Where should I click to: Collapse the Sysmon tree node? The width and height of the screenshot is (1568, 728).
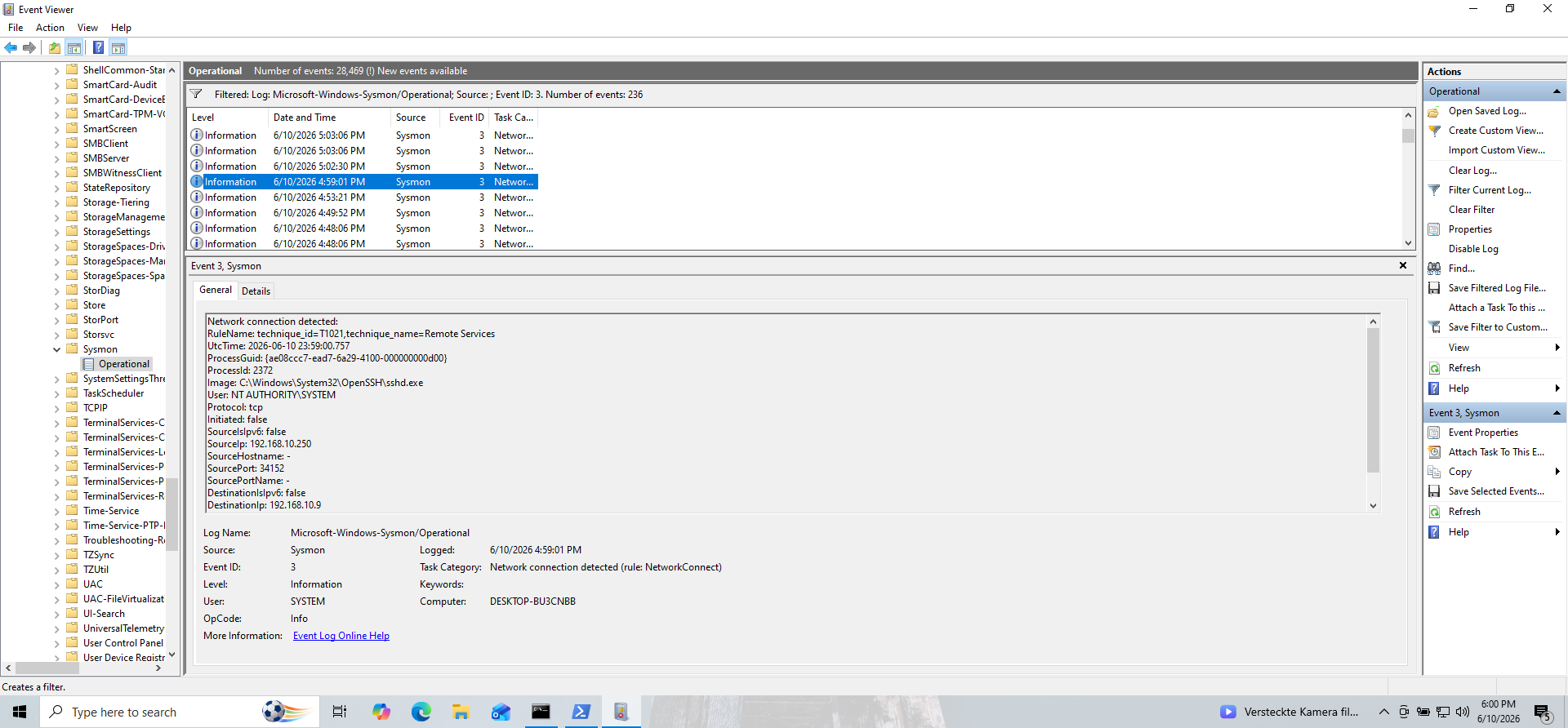[x=57, y=349]
